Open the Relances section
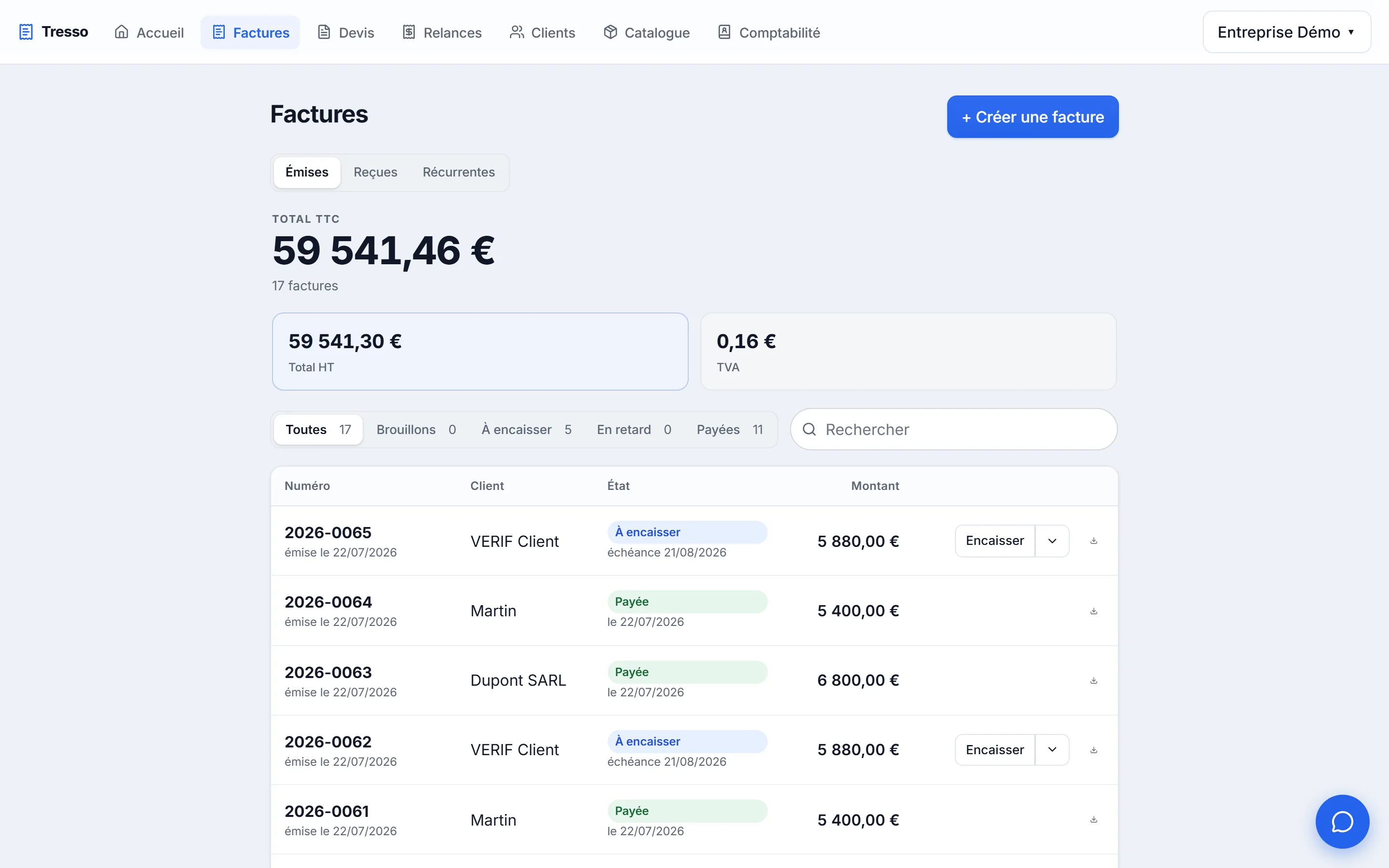 [x=442, y=32]
